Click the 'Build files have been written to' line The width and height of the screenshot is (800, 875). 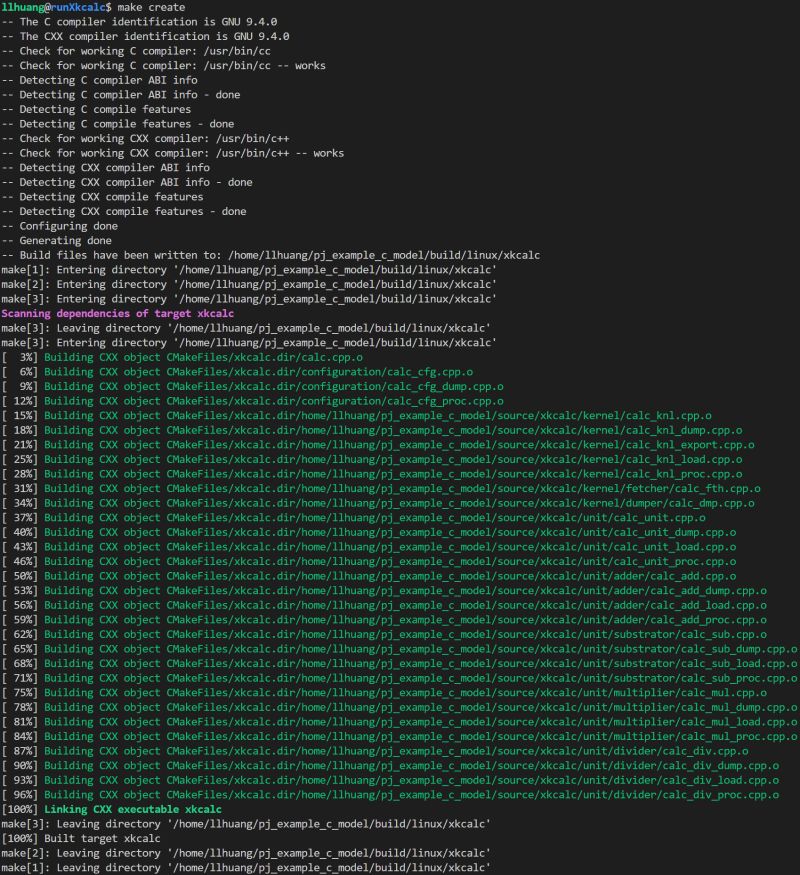coord(271,255)
